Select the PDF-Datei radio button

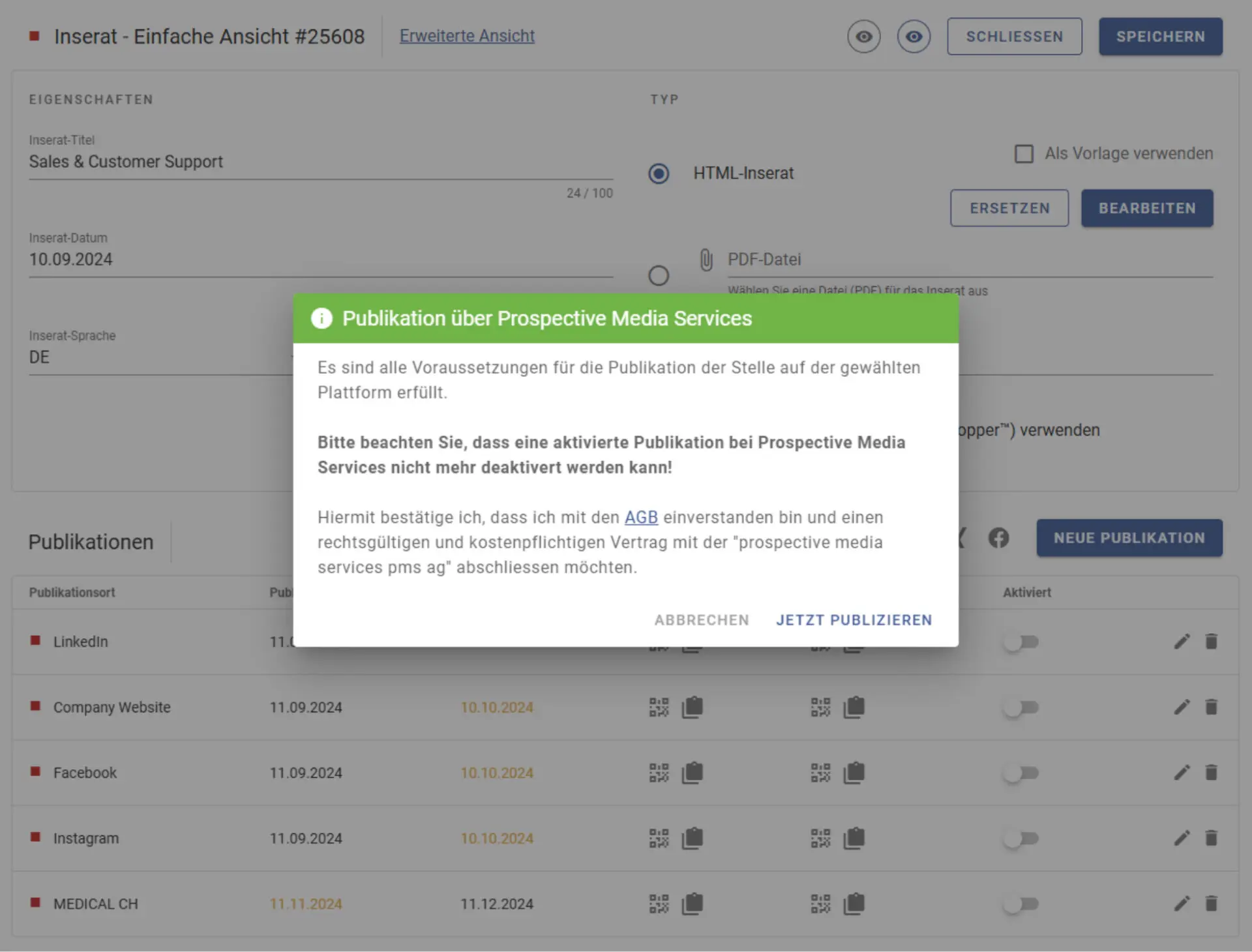click(x=659, y=276)
